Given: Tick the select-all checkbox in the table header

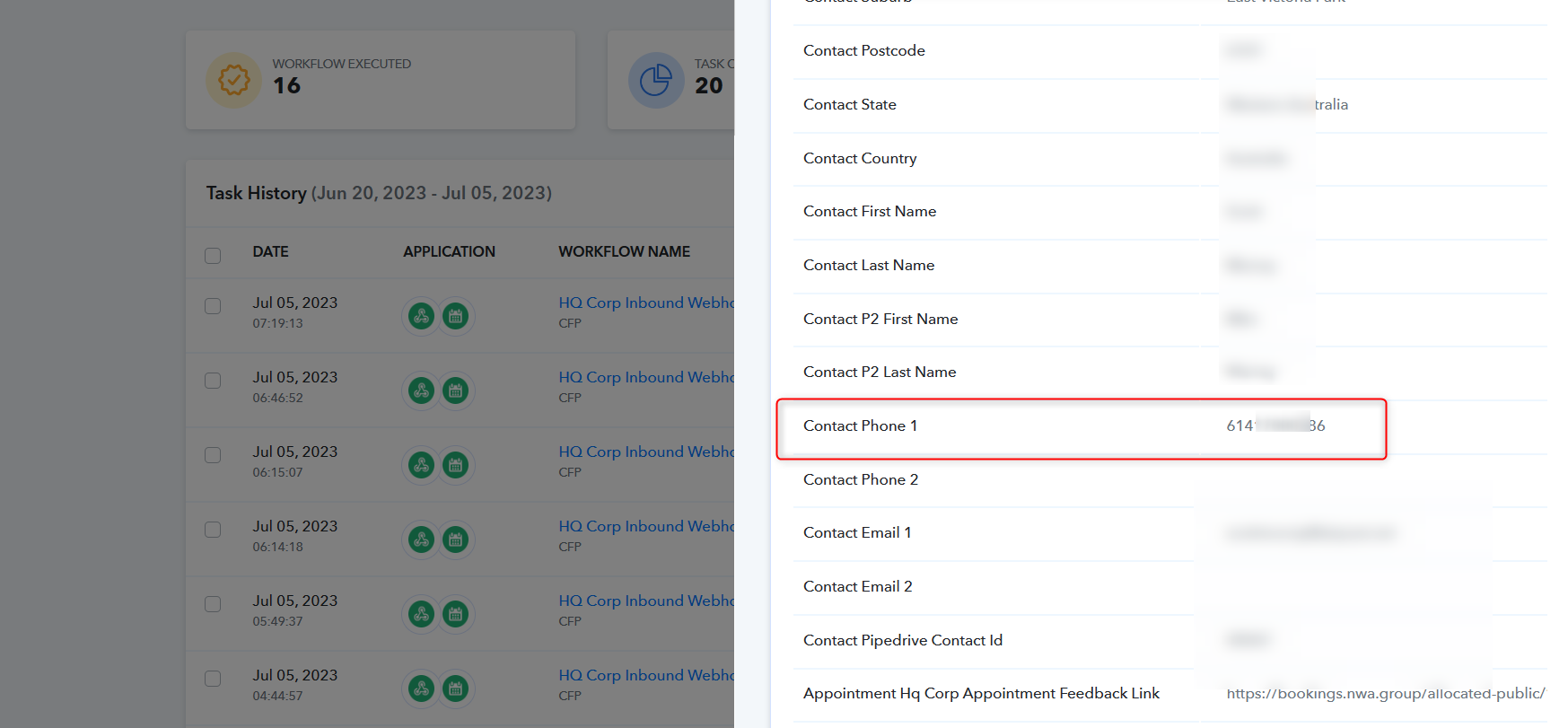Looking at the screenshot, I should (x=213, y=256).
